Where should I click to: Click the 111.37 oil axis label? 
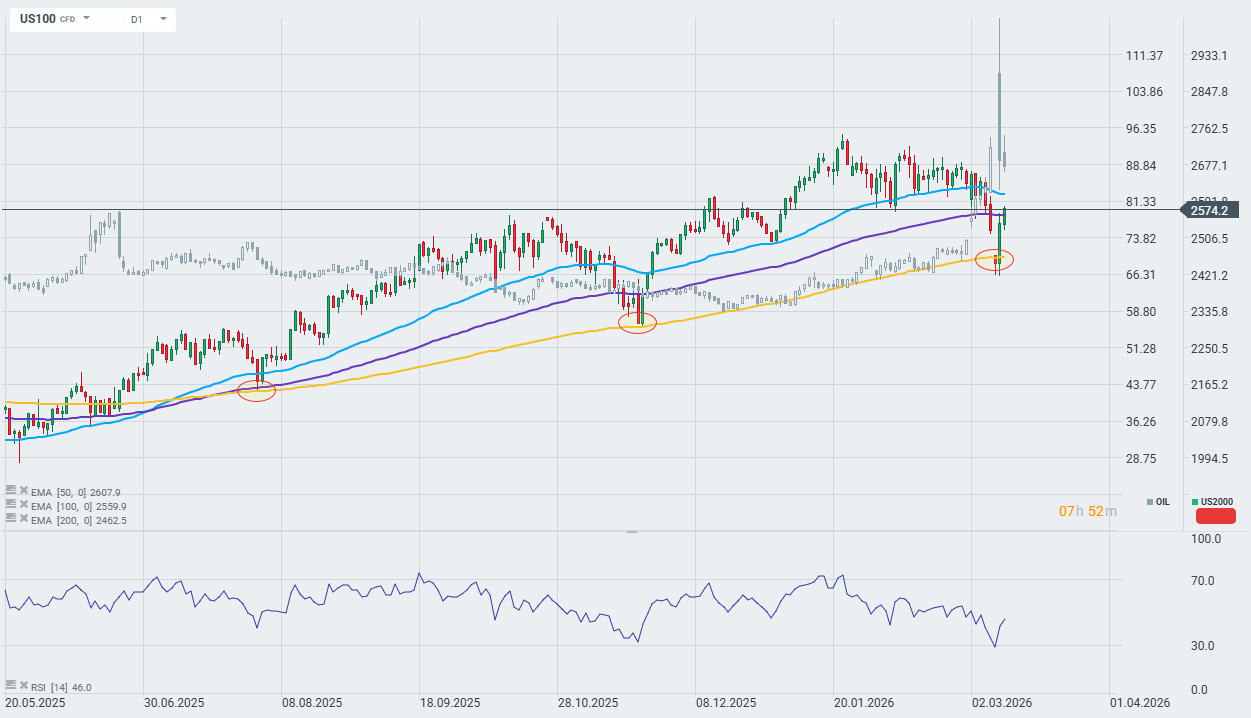tap(1144, 55)
